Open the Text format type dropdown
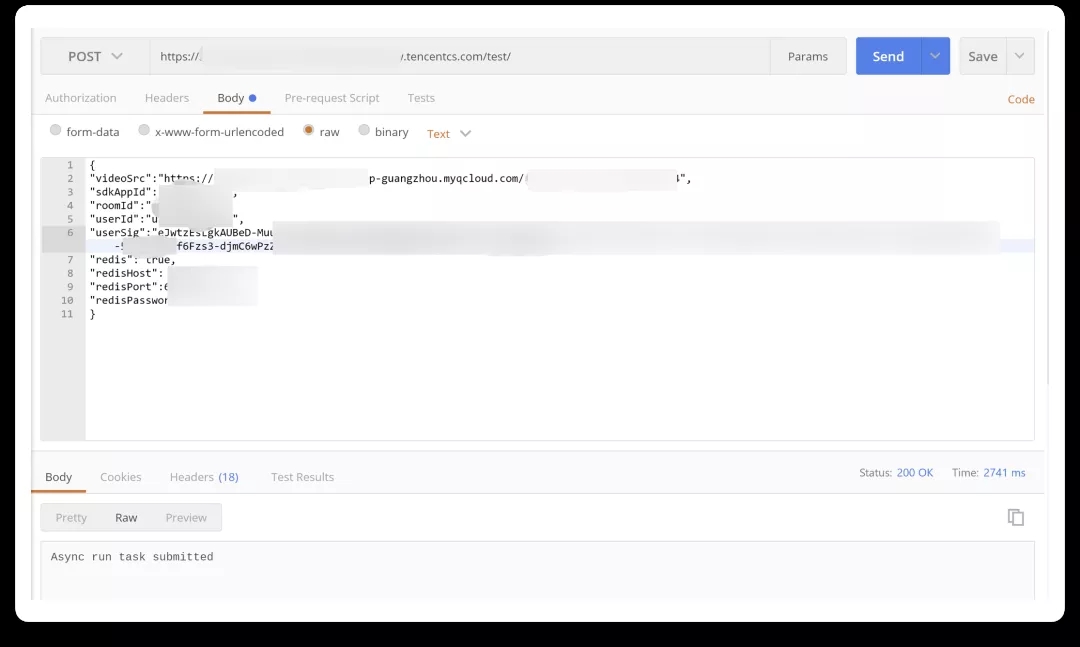 pos(449,134)
